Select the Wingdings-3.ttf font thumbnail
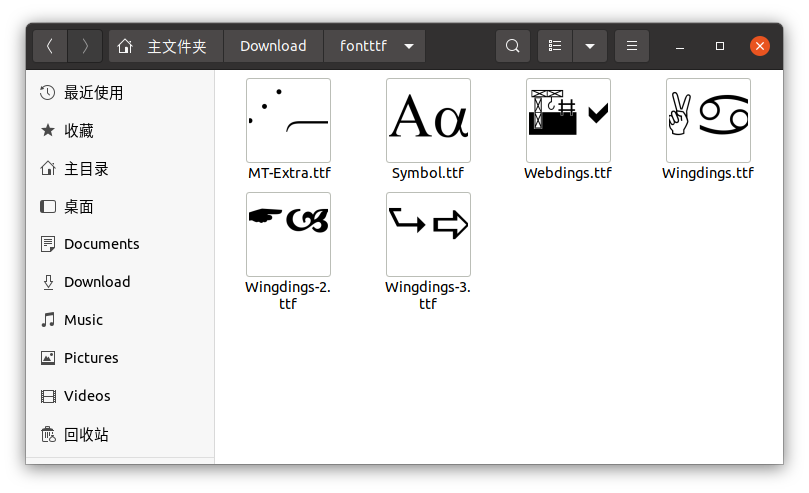809x493 pixels. [428, 235]
